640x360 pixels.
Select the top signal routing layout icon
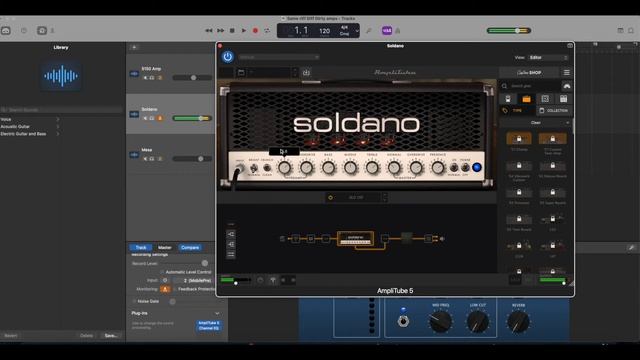click(231, 234)
